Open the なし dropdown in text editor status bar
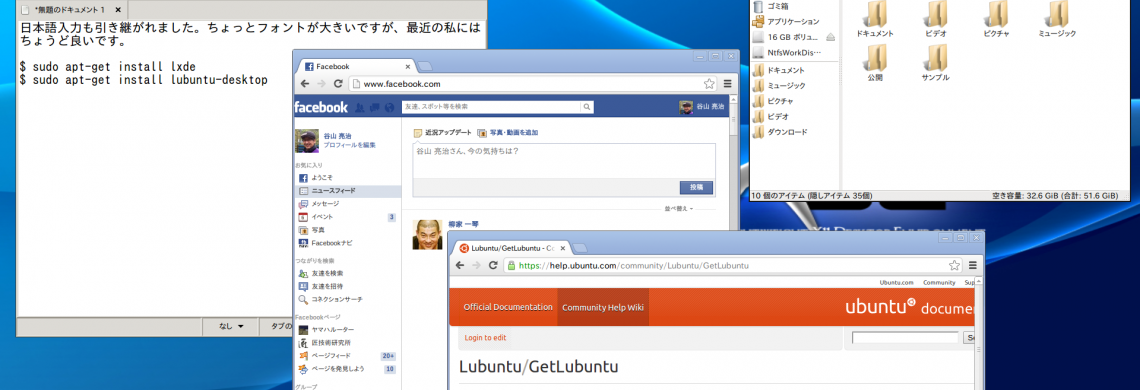 click(x=231, y=327)
